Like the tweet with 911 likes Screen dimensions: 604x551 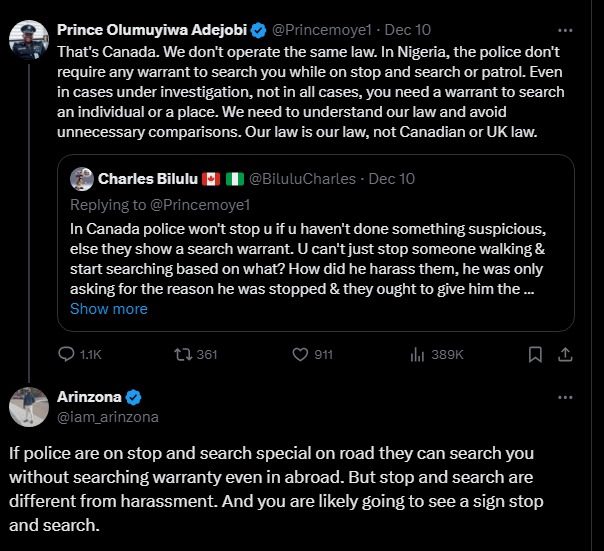tap(299, 354)
